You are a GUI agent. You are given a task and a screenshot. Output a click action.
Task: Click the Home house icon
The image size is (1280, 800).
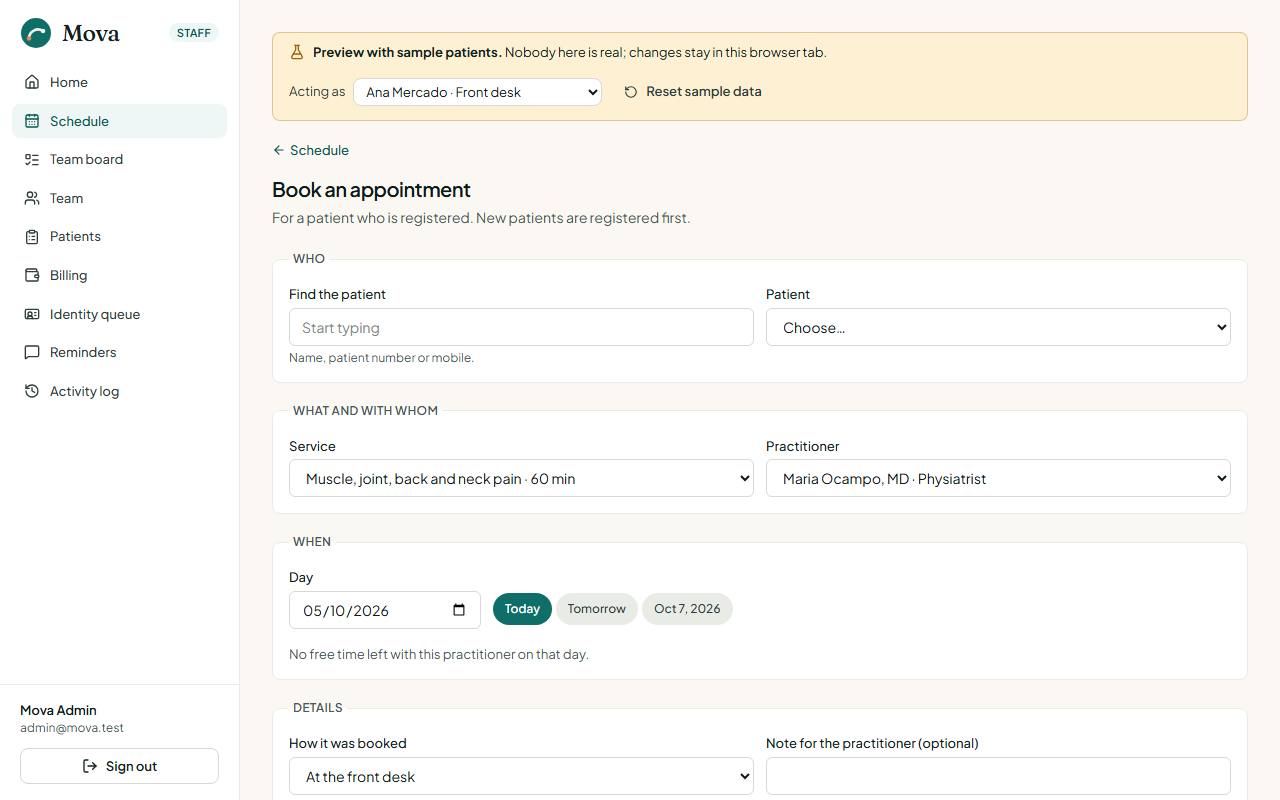[x=32, y=82]
